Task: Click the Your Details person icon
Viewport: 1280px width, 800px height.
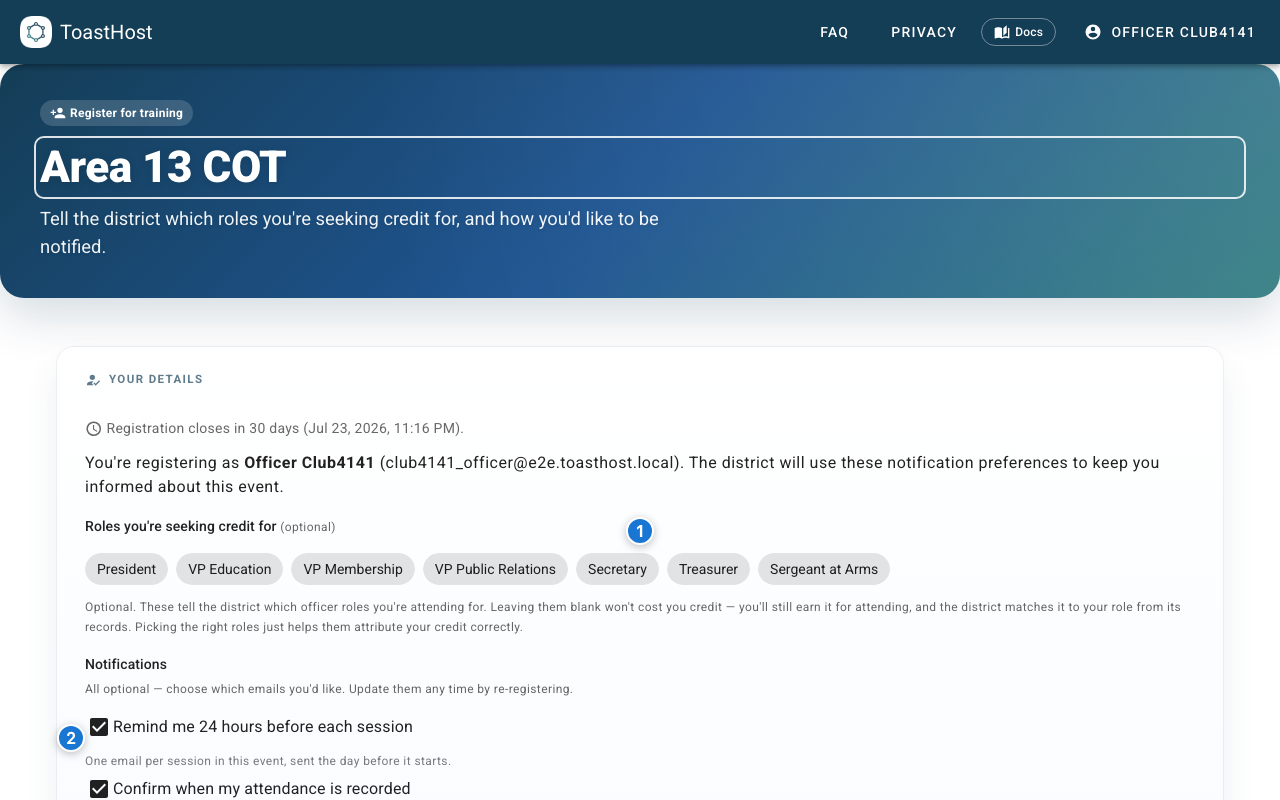Action: coord(93,380)
